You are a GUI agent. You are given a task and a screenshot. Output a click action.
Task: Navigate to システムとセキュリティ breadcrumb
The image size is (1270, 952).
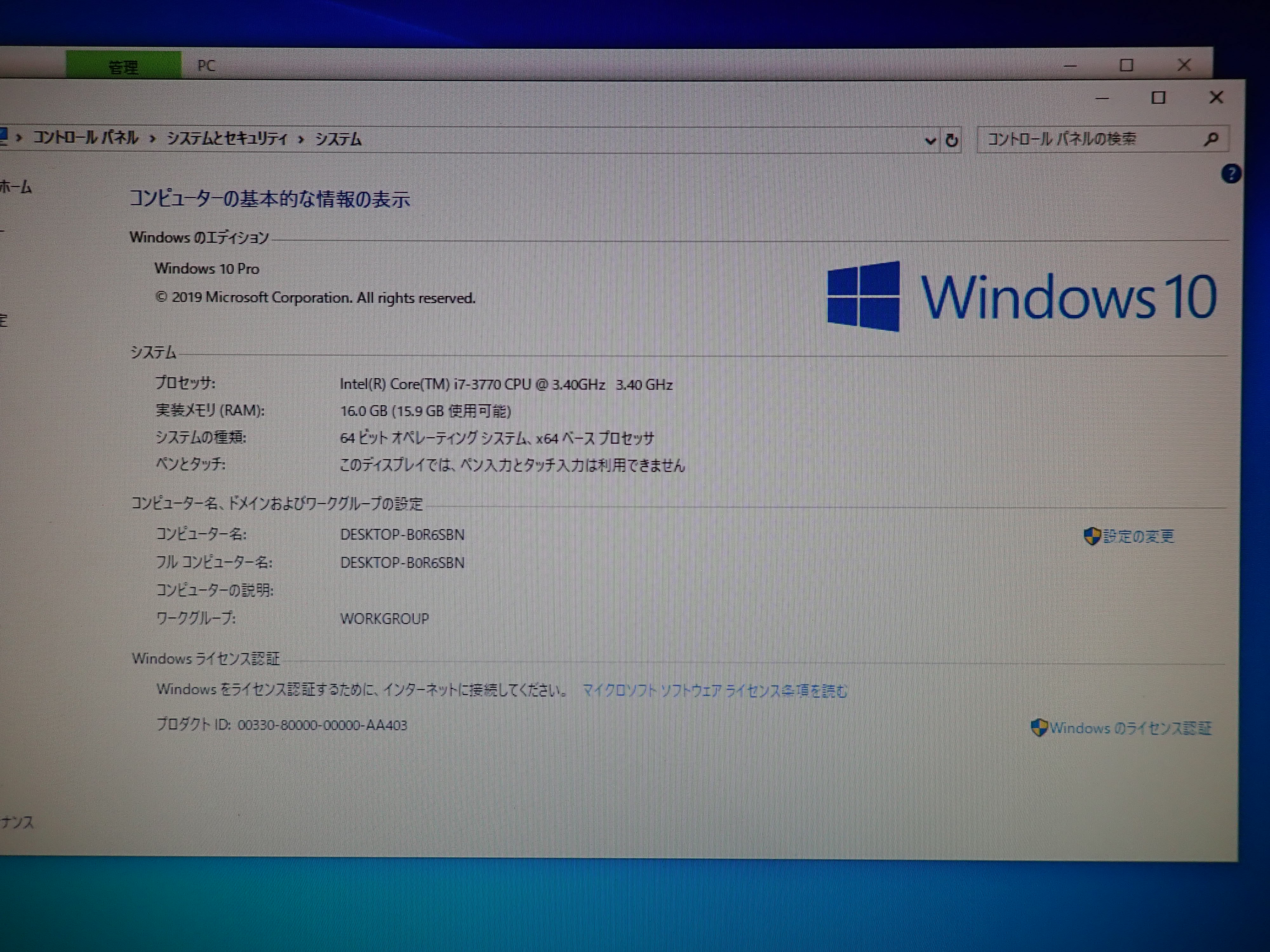(x=227, y=138)
